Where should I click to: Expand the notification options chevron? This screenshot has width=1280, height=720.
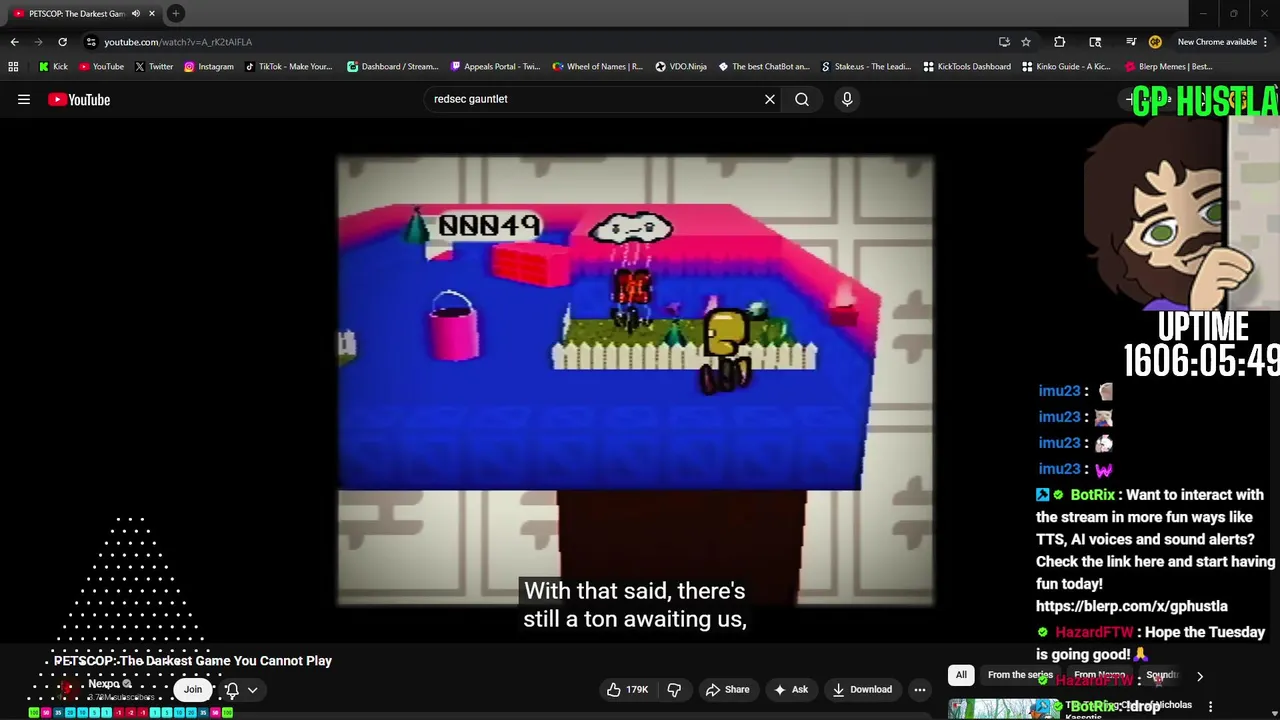click(253, 689)
